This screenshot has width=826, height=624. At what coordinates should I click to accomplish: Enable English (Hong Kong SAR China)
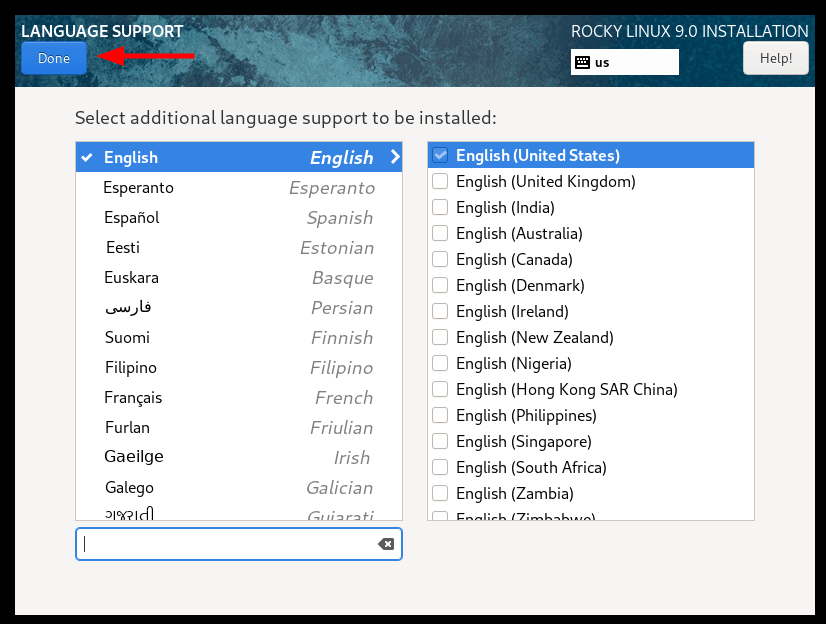coord(440,389)
